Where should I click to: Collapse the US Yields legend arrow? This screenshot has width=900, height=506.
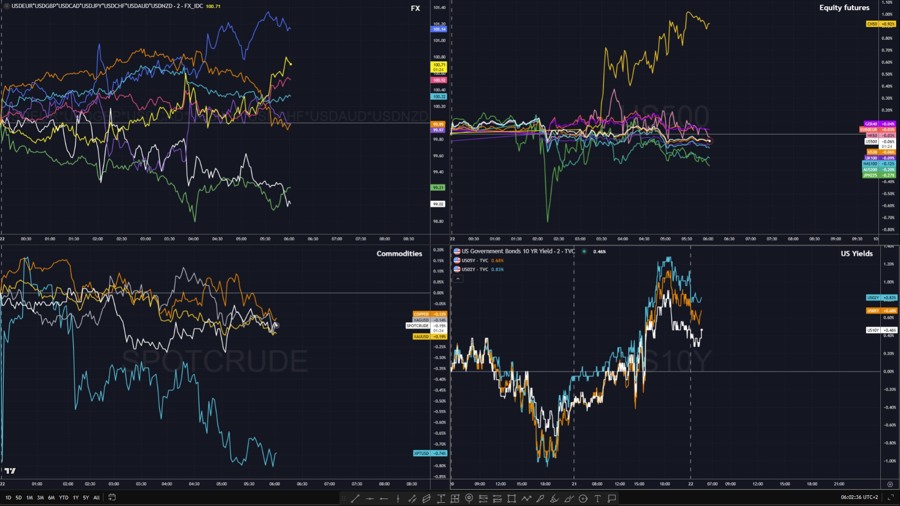(458, 279)
